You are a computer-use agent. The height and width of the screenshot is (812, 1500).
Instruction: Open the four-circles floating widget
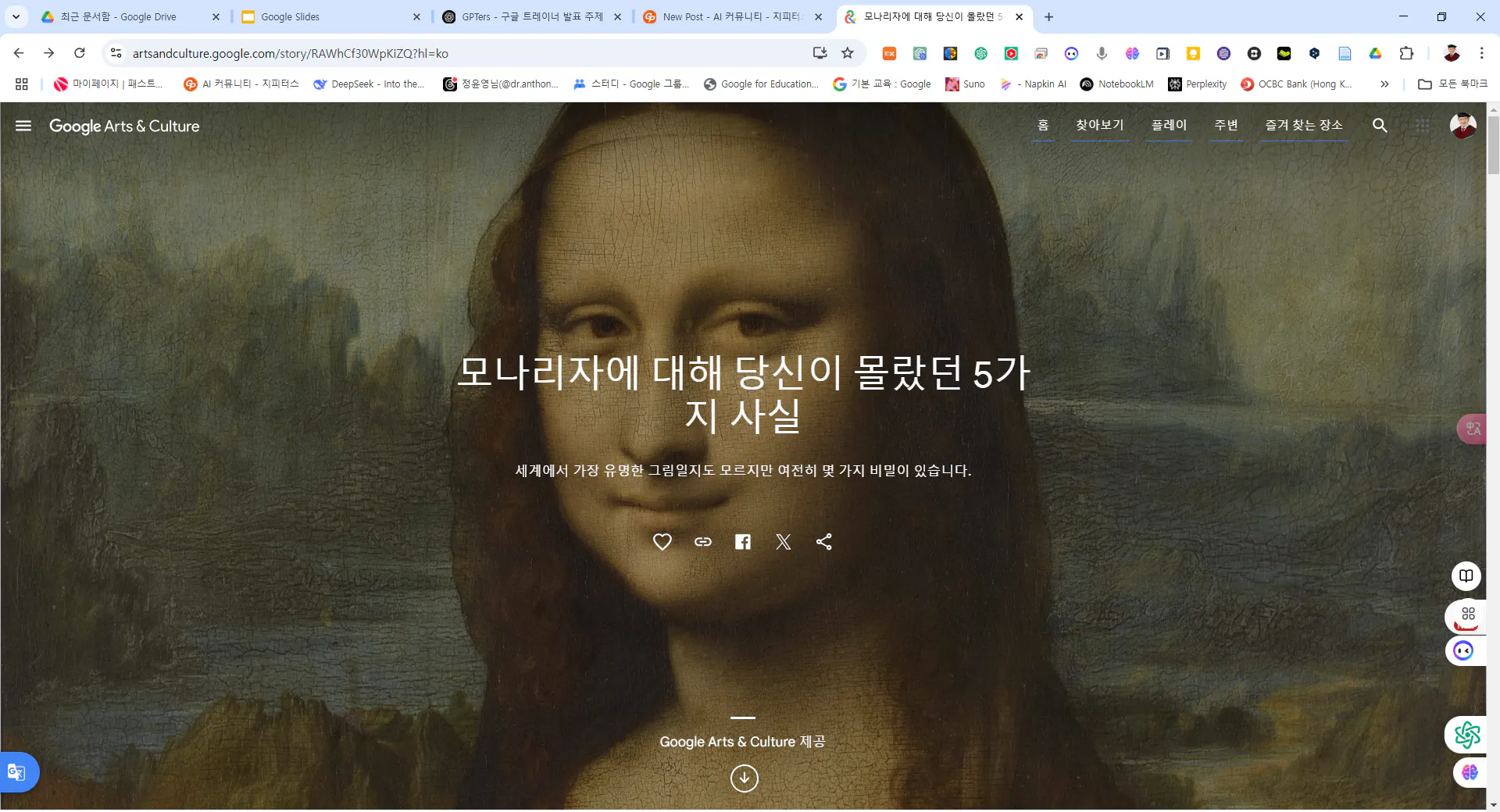tap(1467, 616)
